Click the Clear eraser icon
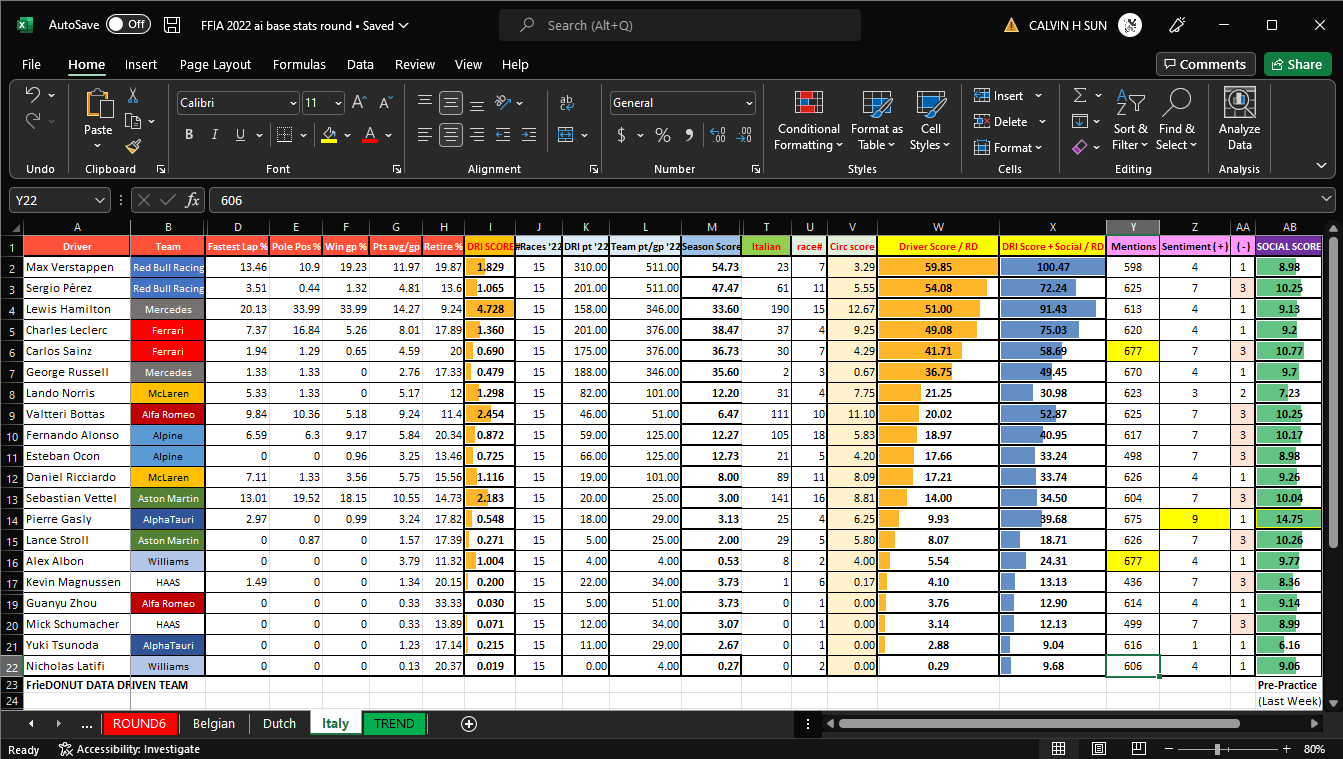This screenshot has height=759, width=1343. click(x=1080, y=147)
